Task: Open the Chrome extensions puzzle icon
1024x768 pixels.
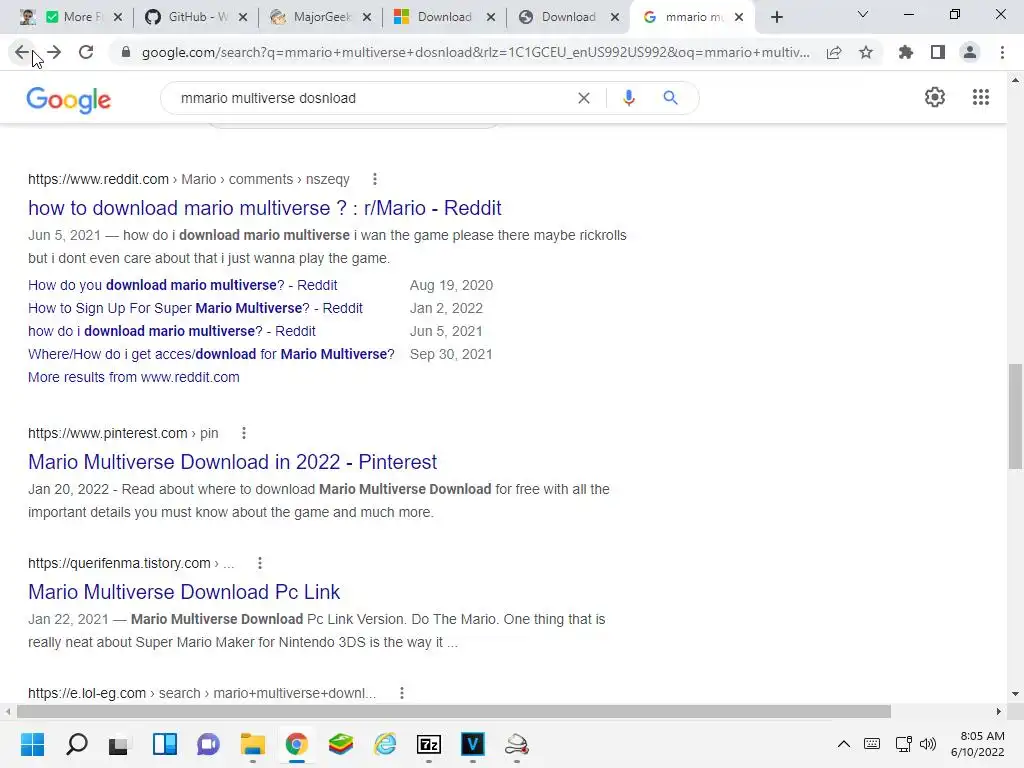Action: (906, 52)
